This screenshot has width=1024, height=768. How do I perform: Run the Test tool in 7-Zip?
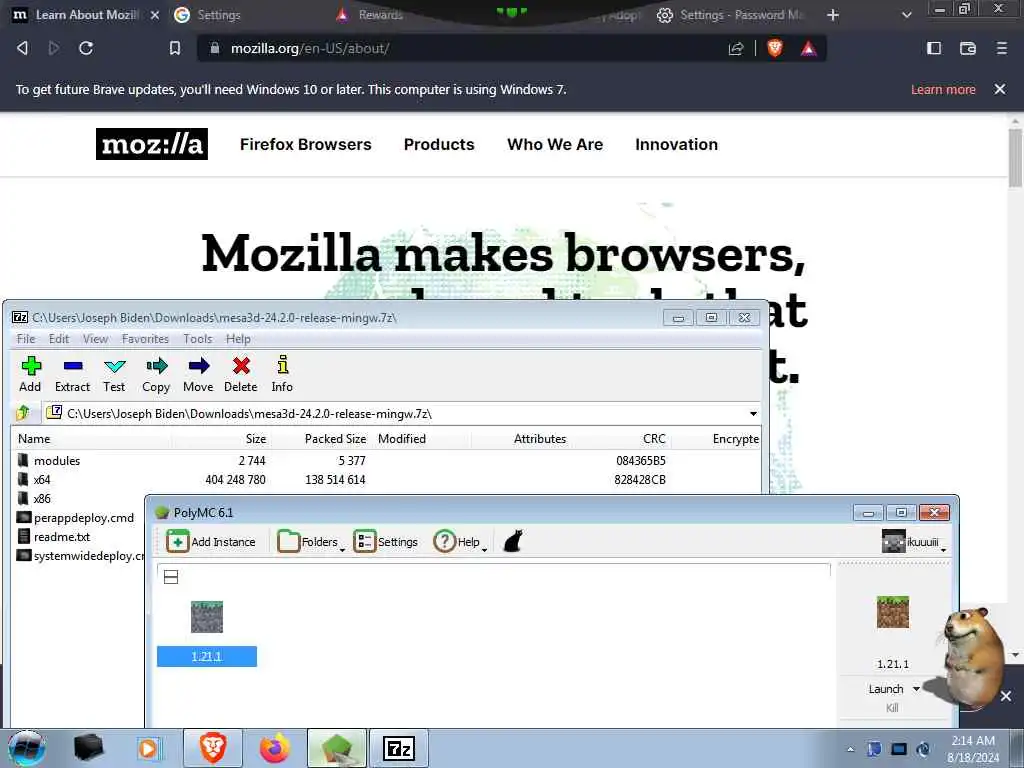[114, 374]
